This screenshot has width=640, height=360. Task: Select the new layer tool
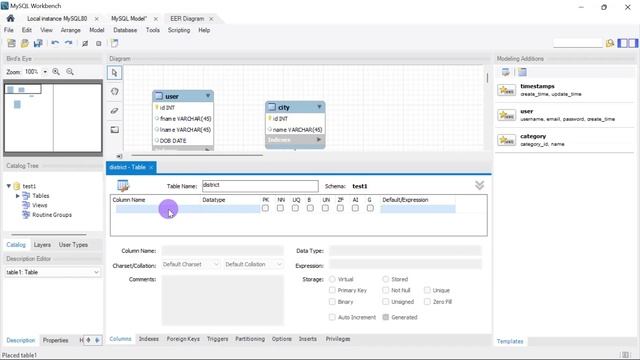tap(114, 130)
